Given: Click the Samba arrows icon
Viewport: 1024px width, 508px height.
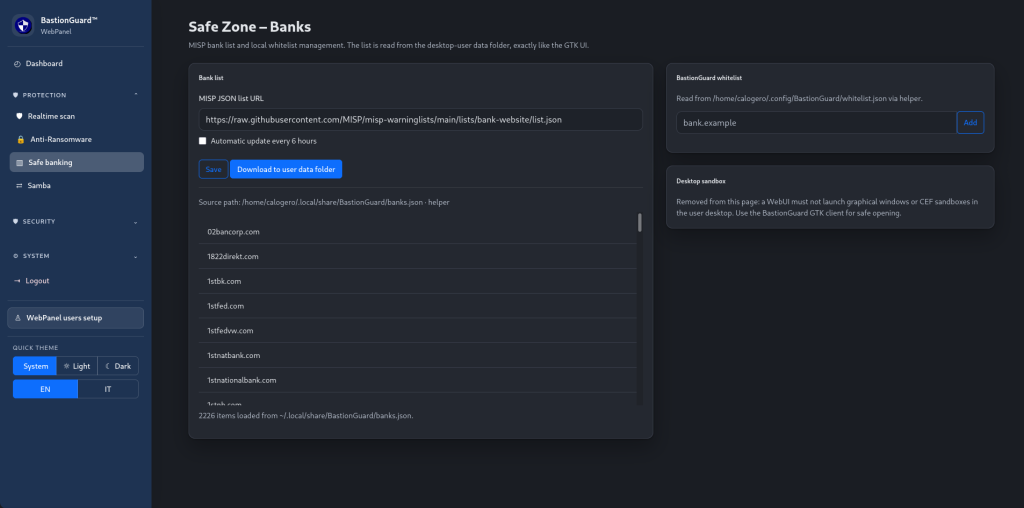Looking at the screenshot, I should (x=19, y=186).
